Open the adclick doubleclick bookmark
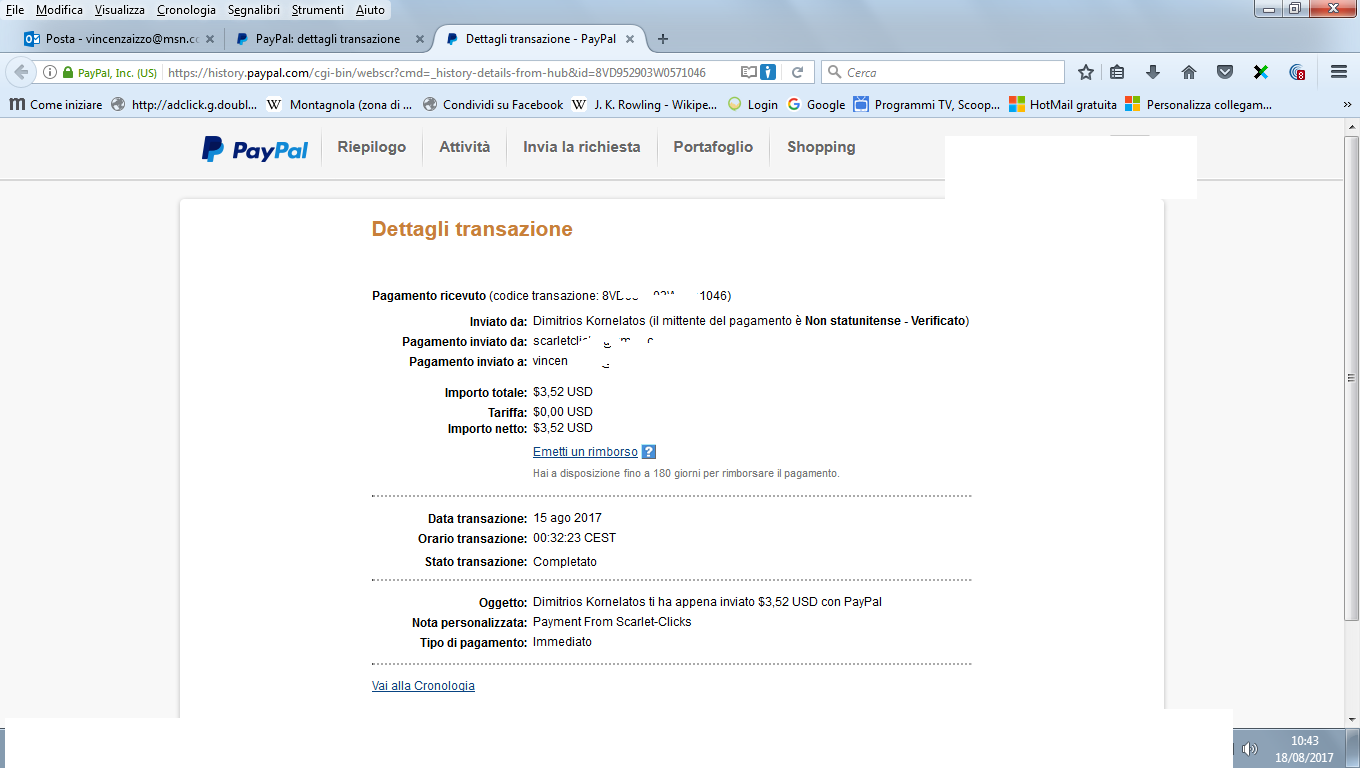Screen dimensions: 1360x768 coord(184,104)
